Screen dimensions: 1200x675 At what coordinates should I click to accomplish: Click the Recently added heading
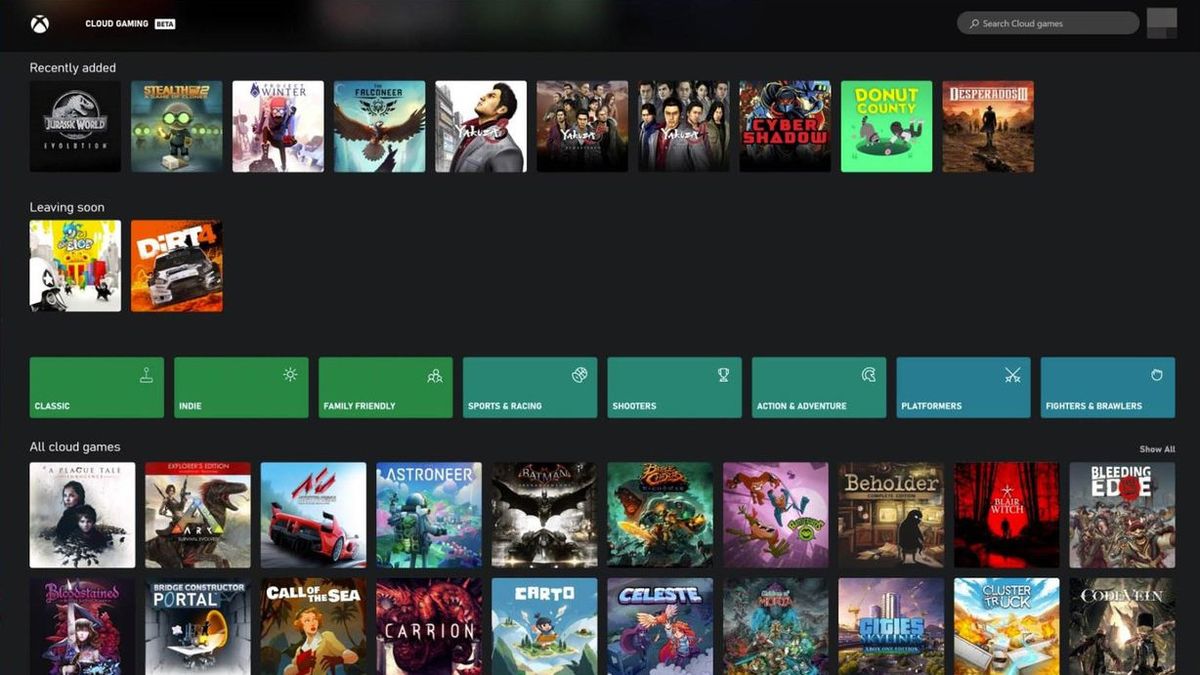coord(73,68)
